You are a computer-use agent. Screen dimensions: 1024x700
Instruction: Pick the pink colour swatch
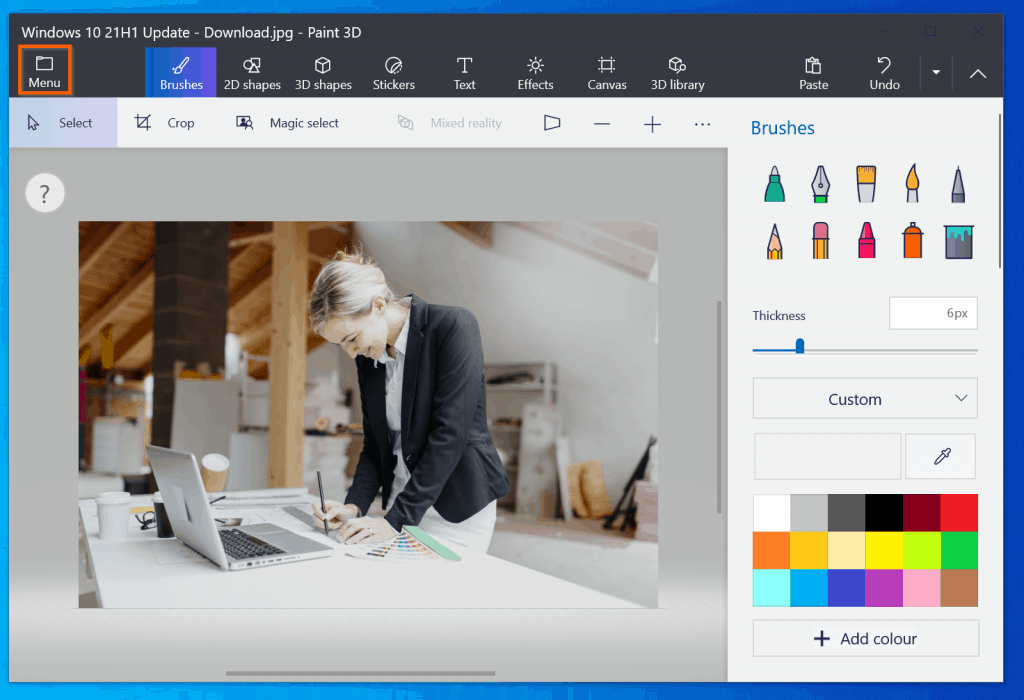[921, 588]
